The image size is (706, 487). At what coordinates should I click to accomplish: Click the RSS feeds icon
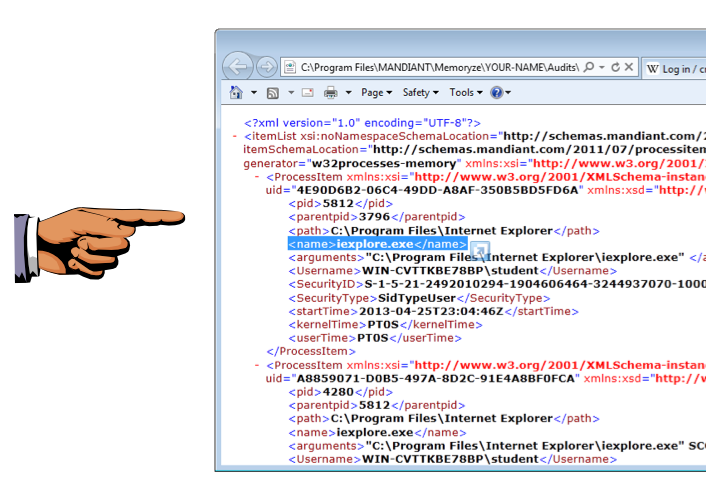point(273,93)
